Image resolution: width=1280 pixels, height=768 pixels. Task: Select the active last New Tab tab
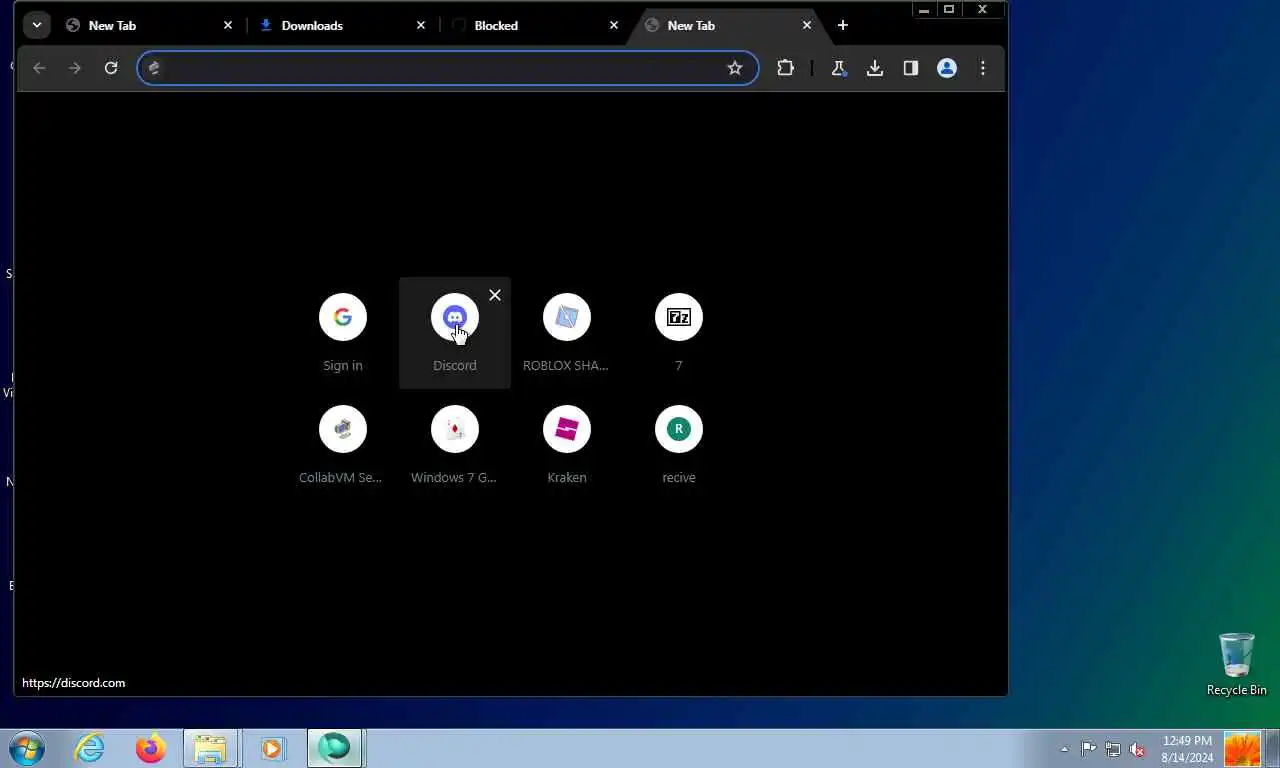728,25
